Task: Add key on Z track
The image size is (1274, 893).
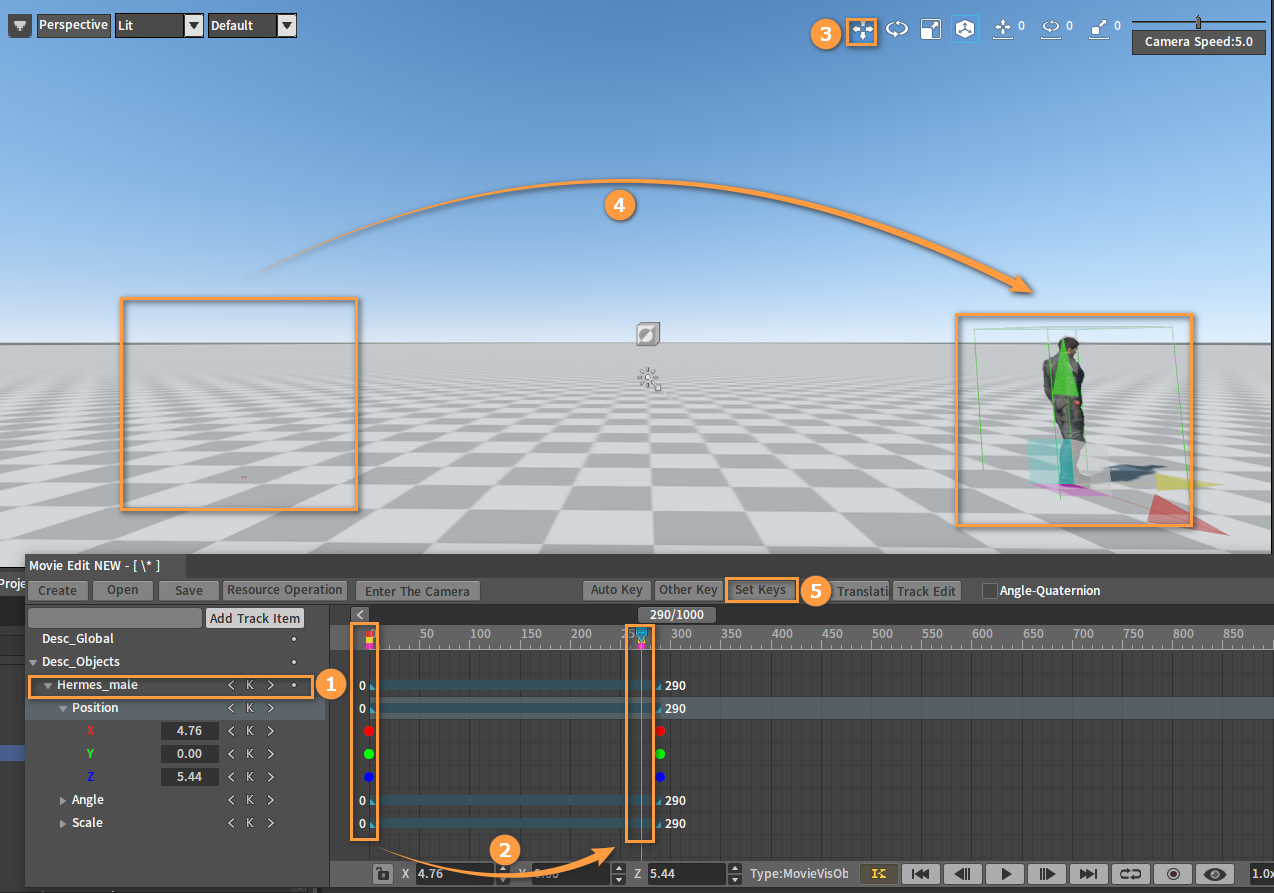Action: (250, 777)
